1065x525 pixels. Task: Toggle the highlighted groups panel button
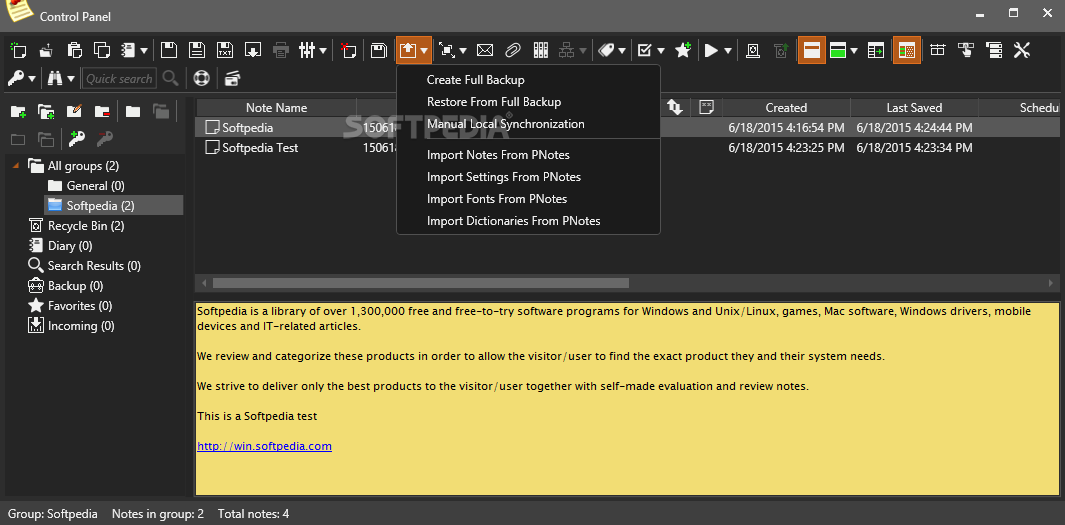[906, 50]
